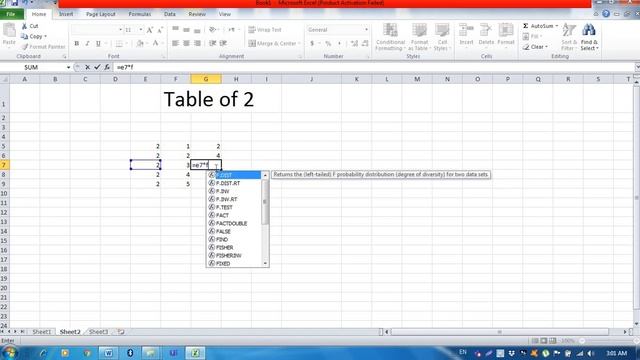
Task: Switch to Page Layout view in status bar
Action: click(544, 340)
